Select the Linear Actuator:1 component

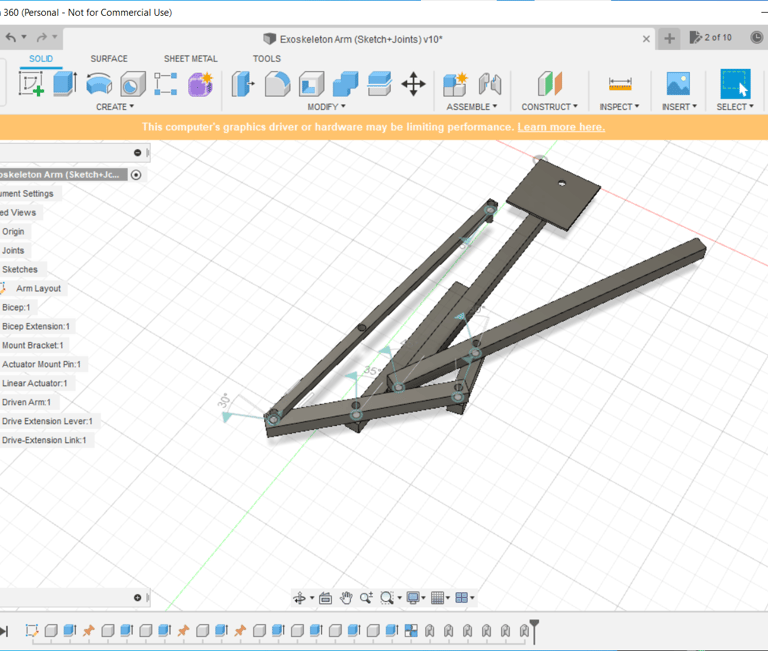click(35, 383)
